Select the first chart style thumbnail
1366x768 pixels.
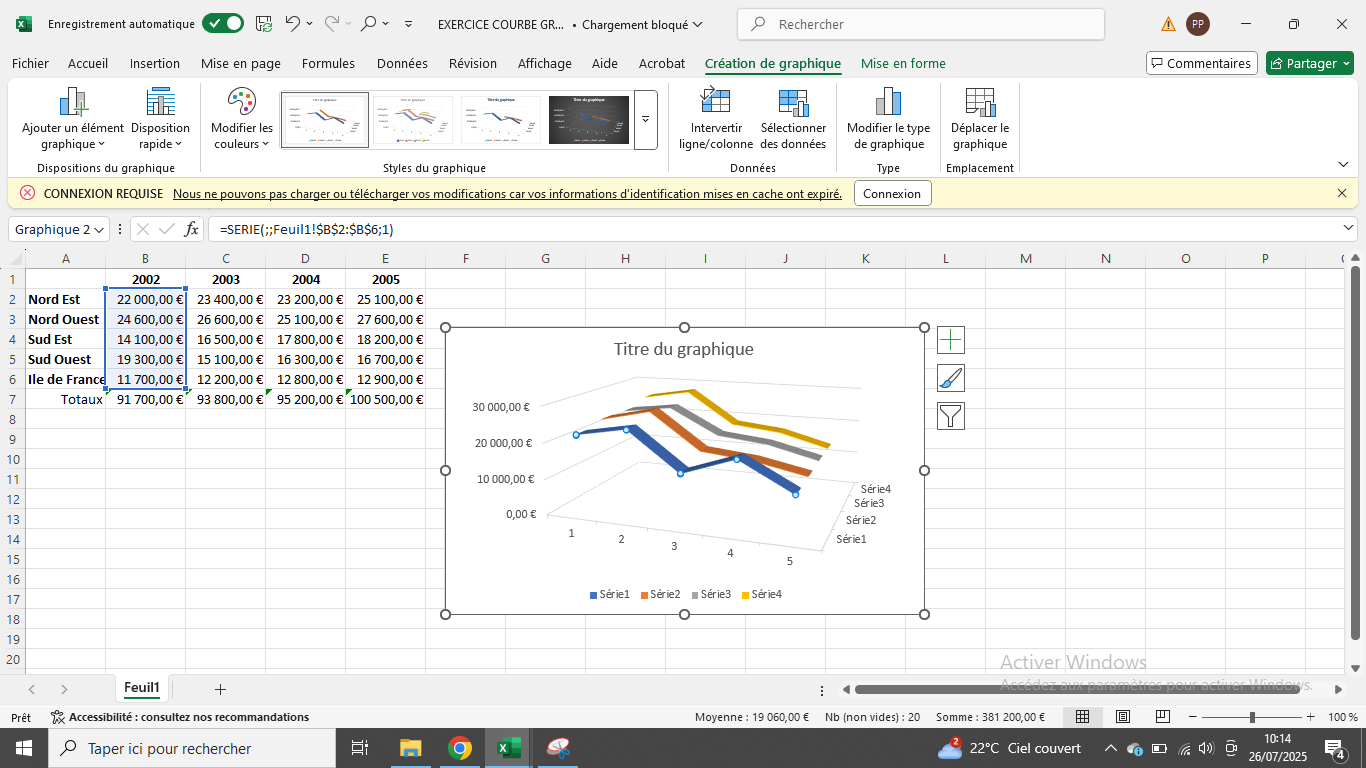click(325, 119)
